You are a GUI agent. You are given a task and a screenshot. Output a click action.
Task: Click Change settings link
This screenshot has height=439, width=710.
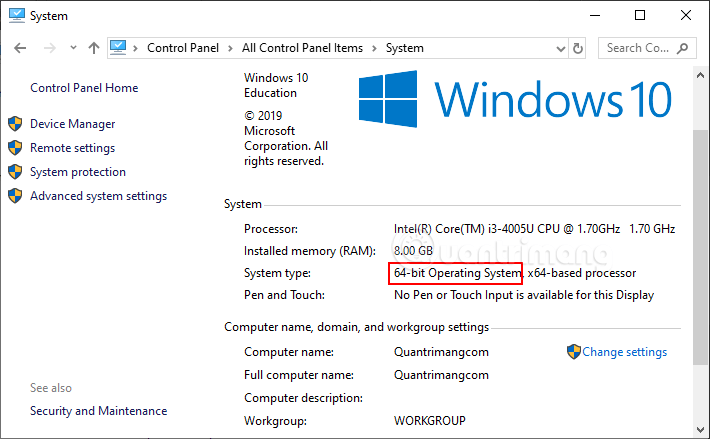coord(624,352)
